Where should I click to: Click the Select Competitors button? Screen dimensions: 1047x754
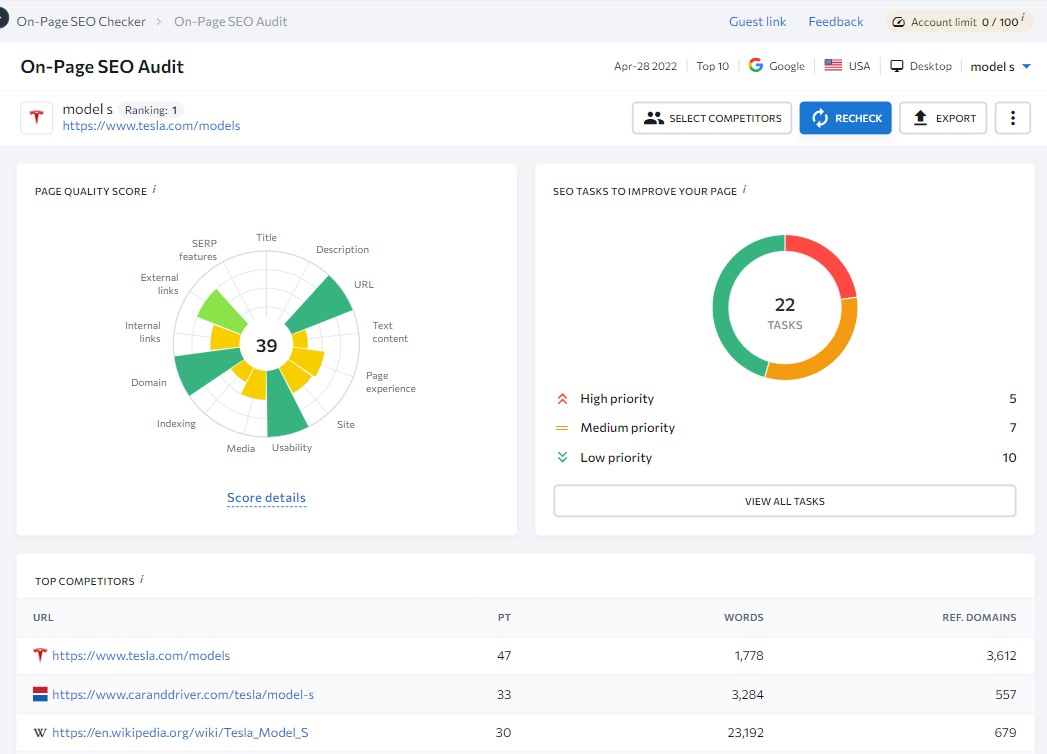(x=712, y=118)
